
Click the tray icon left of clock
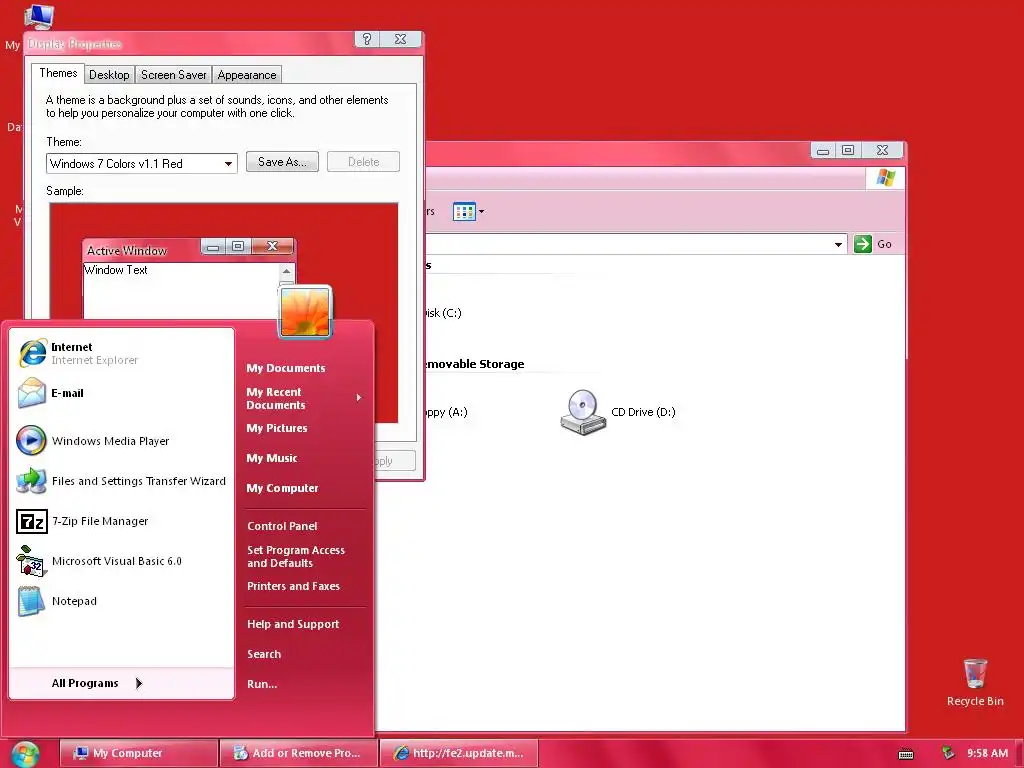948,754
